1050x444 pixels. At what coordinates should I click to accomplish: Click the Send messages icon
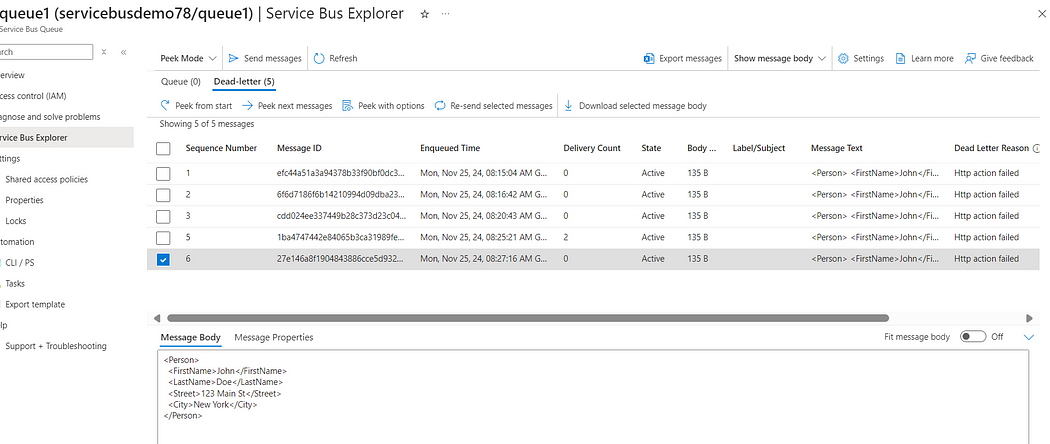pos(234,58)
